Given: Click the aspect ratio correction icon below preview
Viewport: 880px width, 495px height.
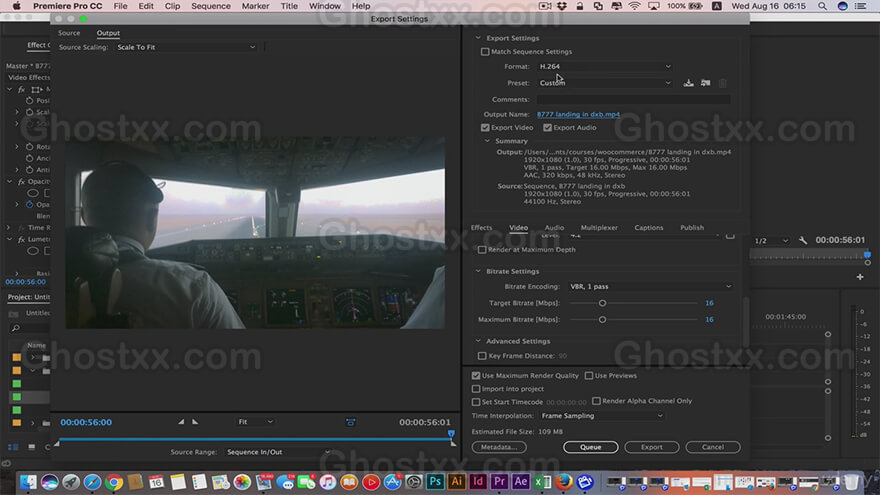Looking at the screenshot, I should click(350, 422).
